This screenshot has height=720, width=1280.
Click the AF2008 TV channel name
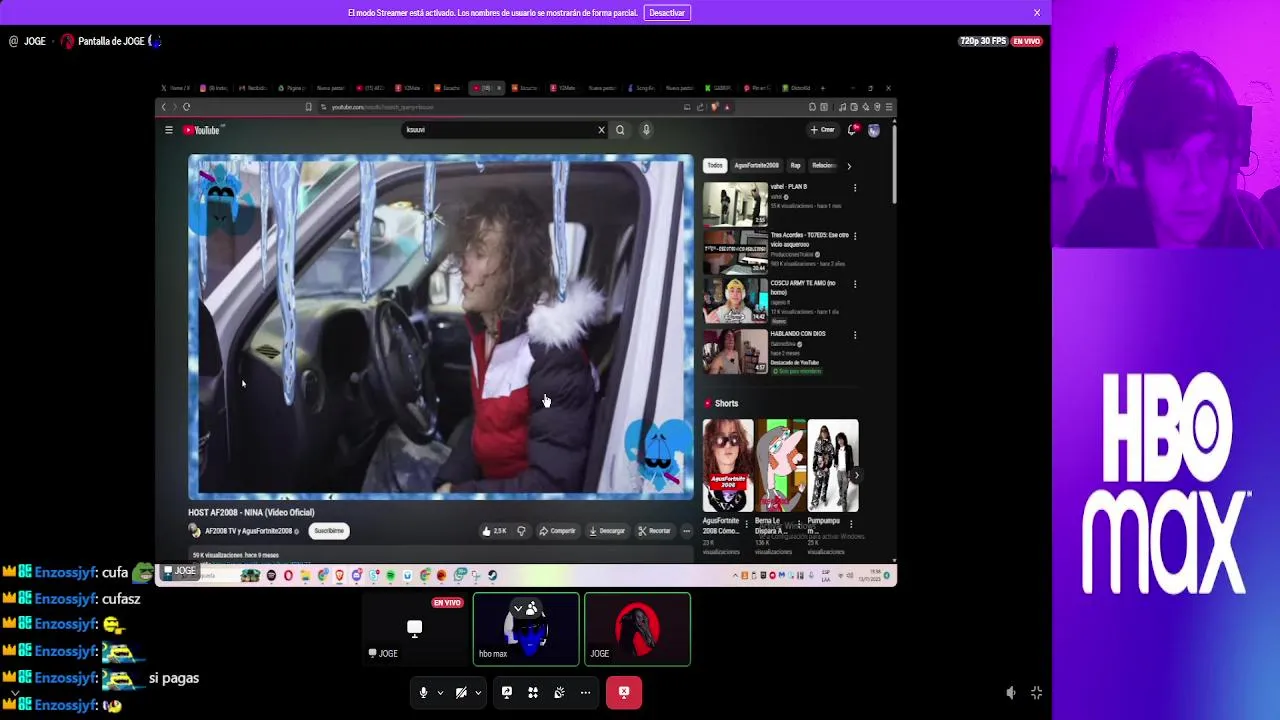click(248, 531)
